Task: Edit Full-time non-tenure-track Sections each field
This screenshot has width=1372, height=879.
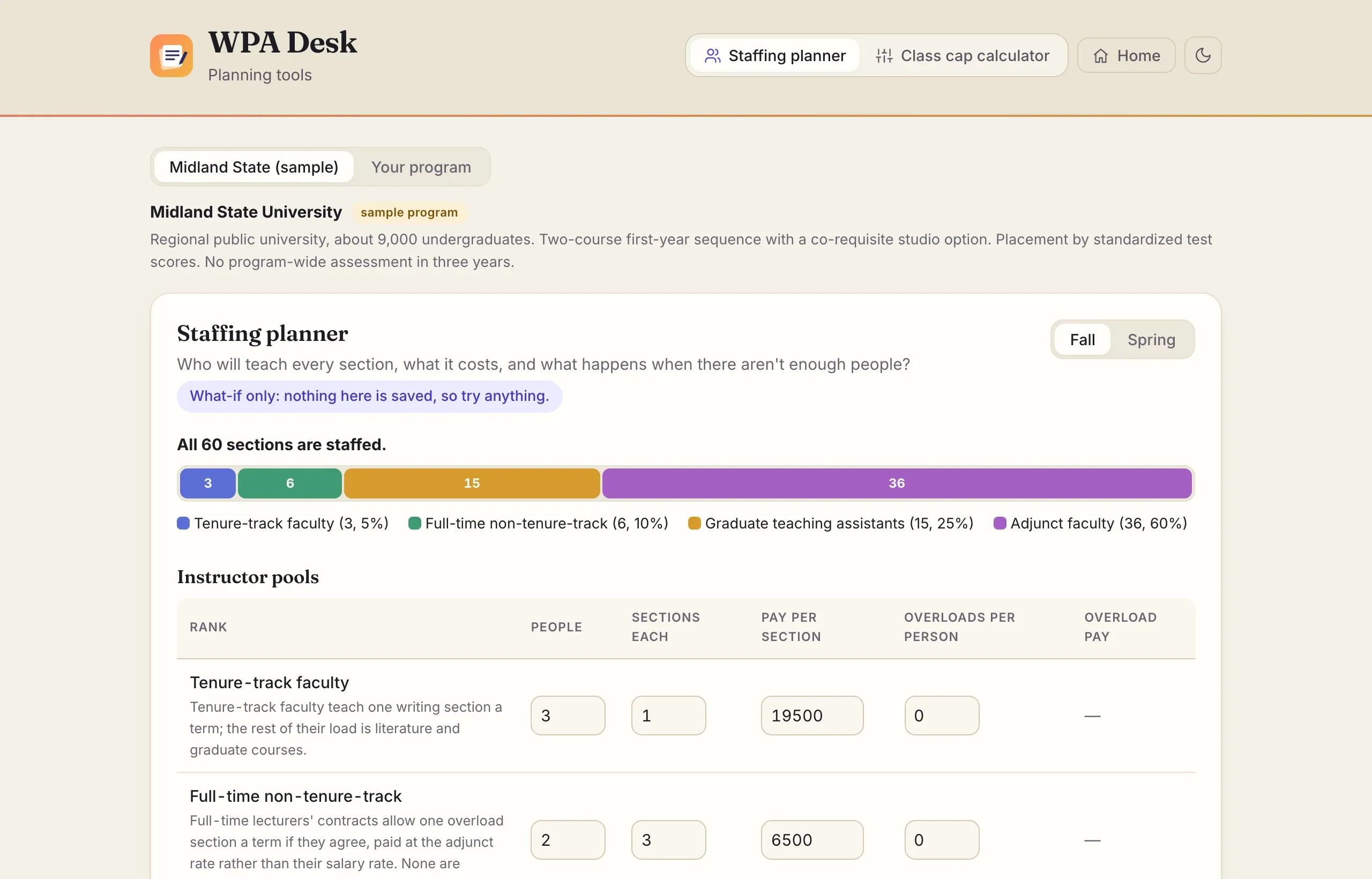Action: 668,840
